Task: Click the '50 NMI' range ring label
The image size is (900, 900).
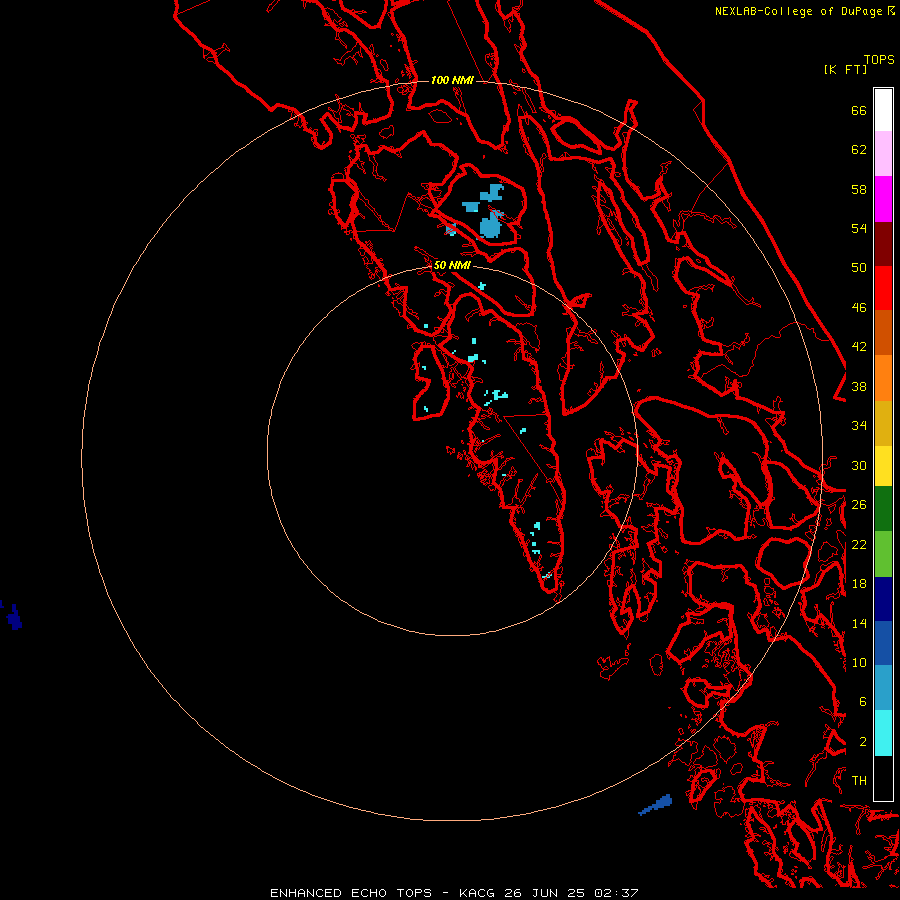Action: tap(452, 265)
